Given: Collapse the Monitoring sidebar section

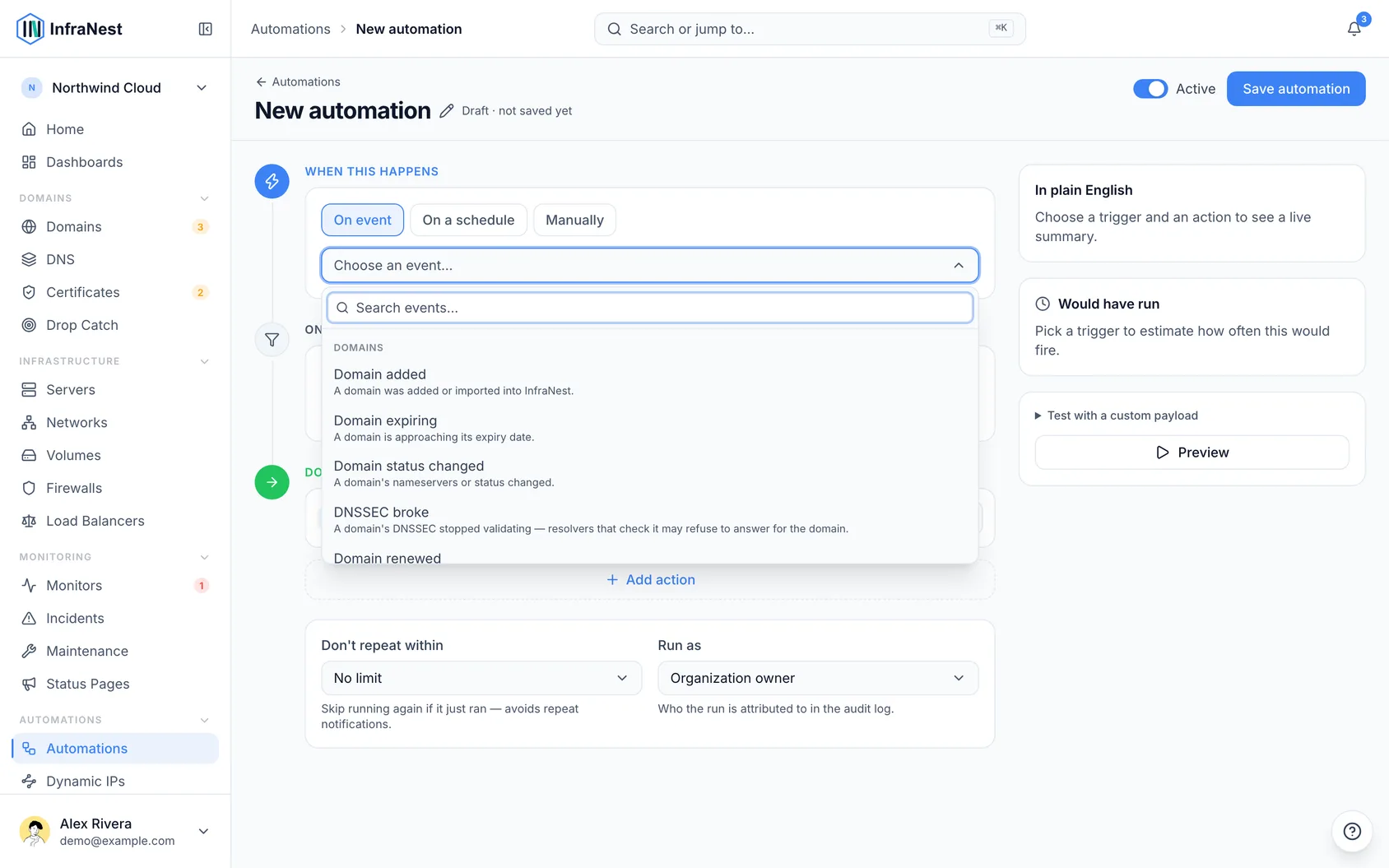Looking at the screenshot, I should coord(204,557).
